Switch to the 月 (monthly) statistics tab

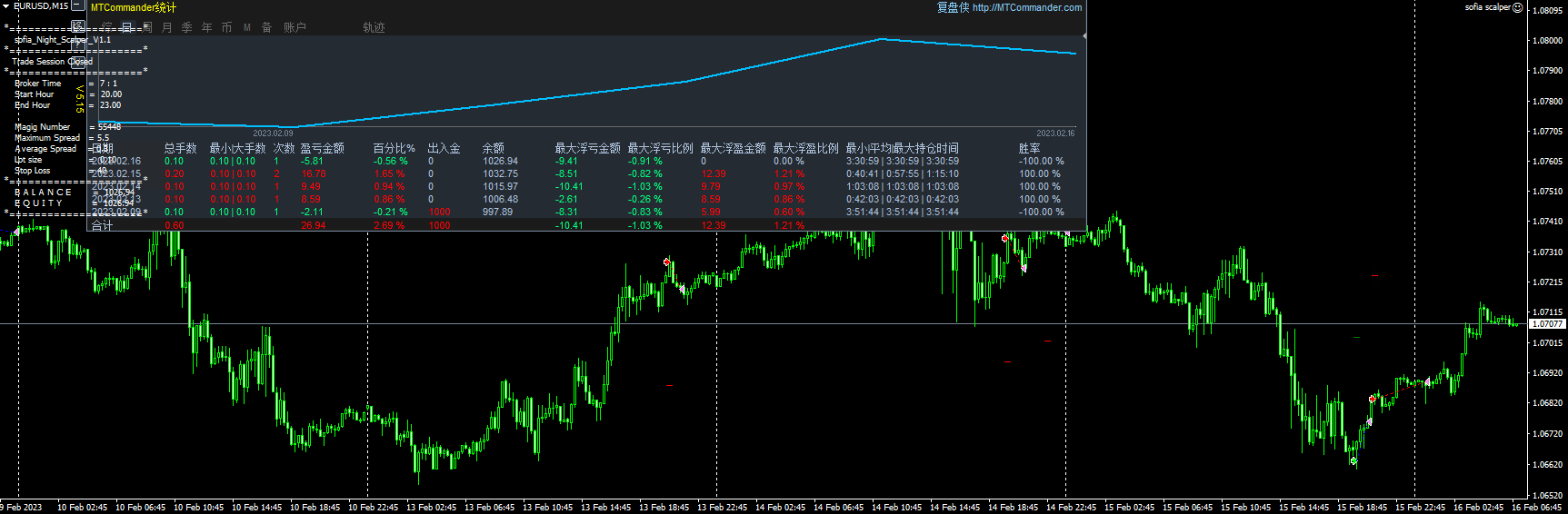pos(167,28)
